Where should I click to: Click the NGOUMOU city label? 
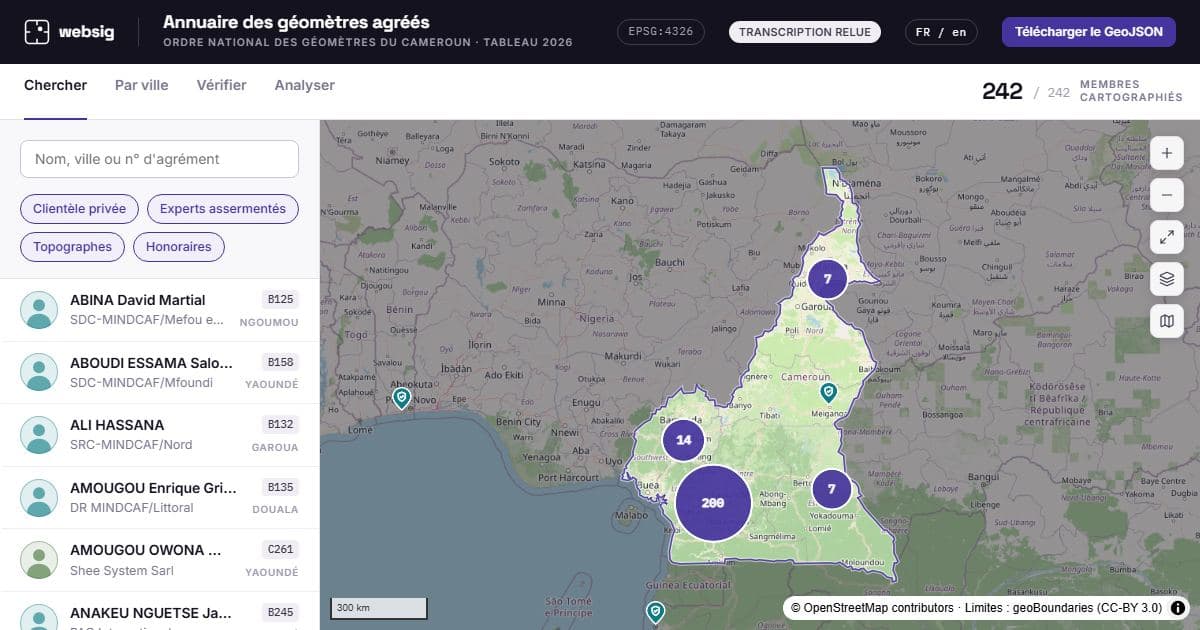tap(269, 322)
